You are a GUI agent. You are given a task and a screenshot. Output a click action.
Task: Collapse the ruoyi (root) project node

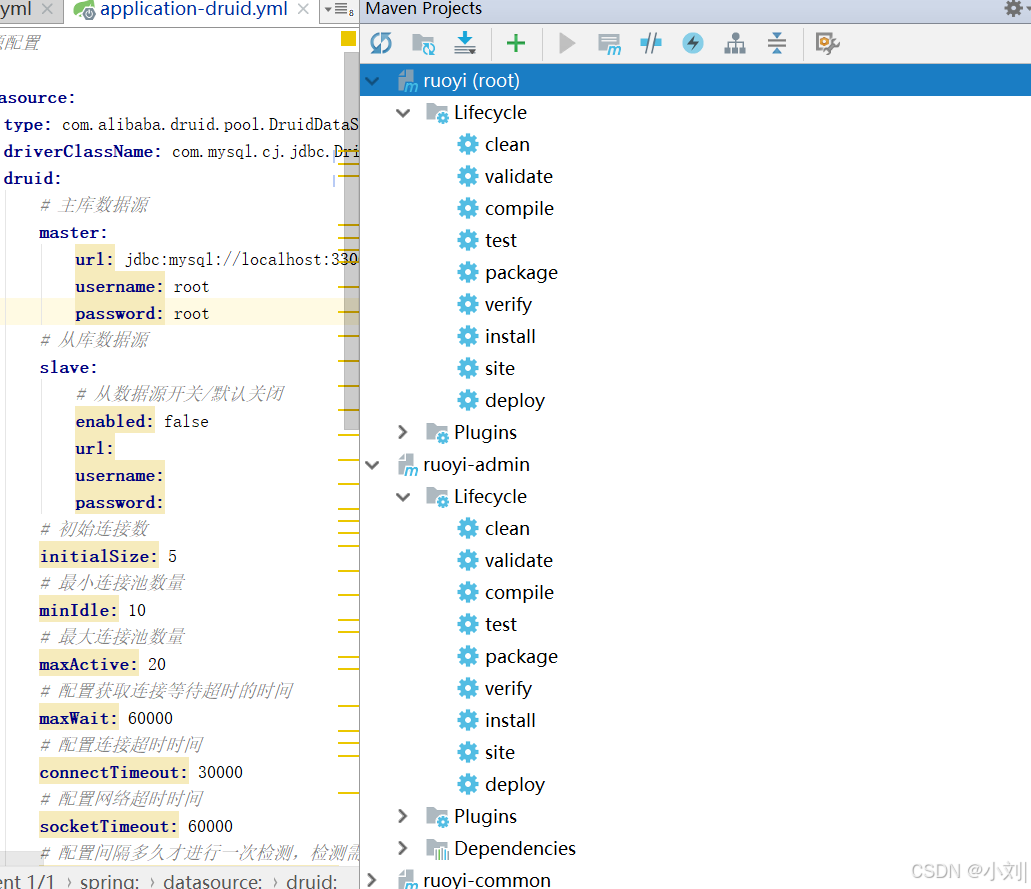coord(372,81)
